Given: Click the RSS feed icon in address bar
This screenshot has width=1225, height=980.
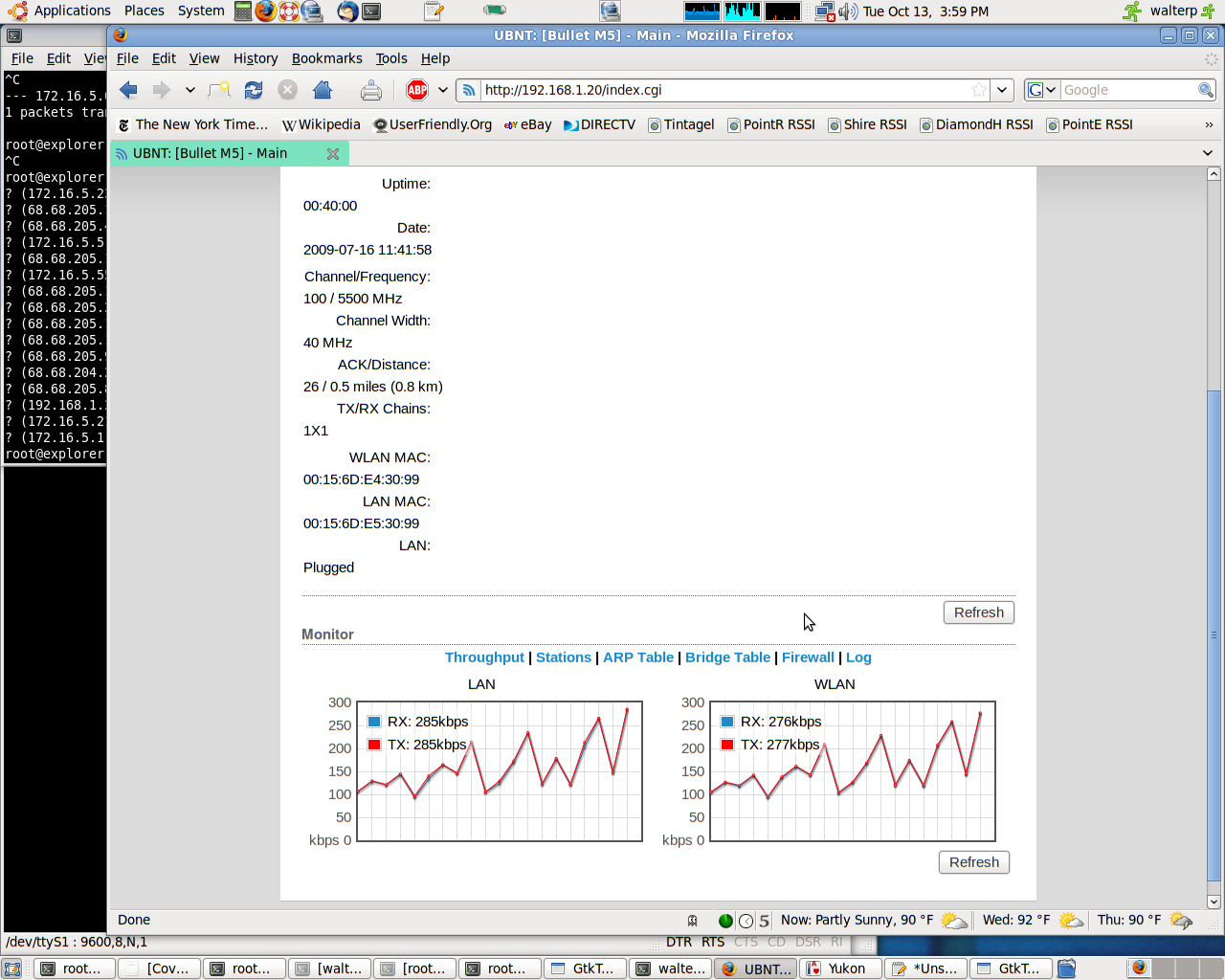Looking at the screenshot, I should tap(469, 90).
